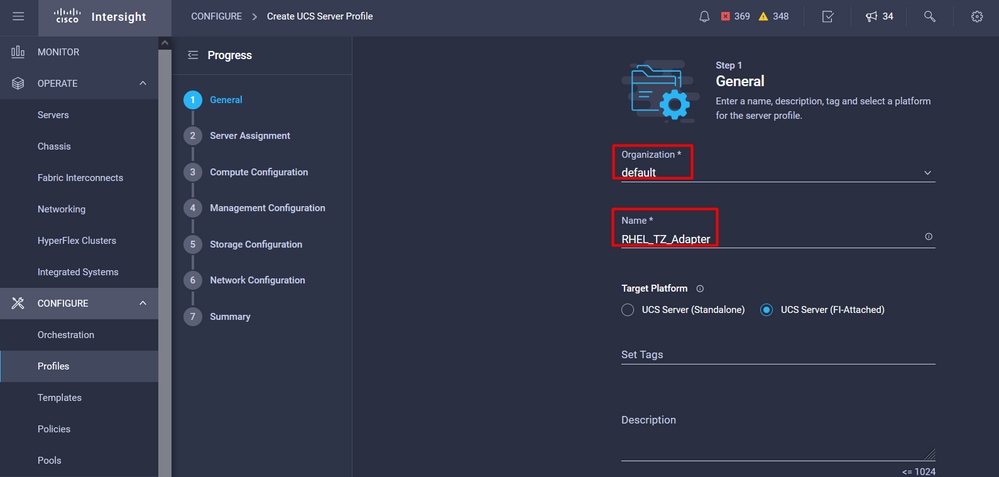View the 369 critical alarms

coord(735,17)
